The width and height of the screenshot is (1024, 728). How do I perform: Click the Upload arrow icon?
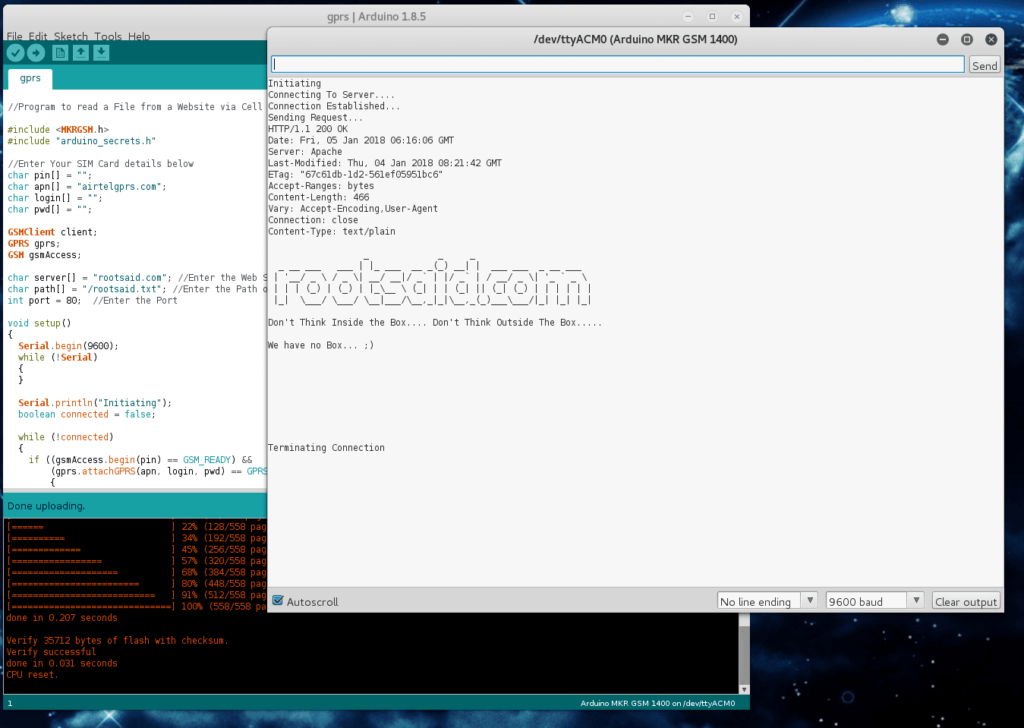[36, 53]
